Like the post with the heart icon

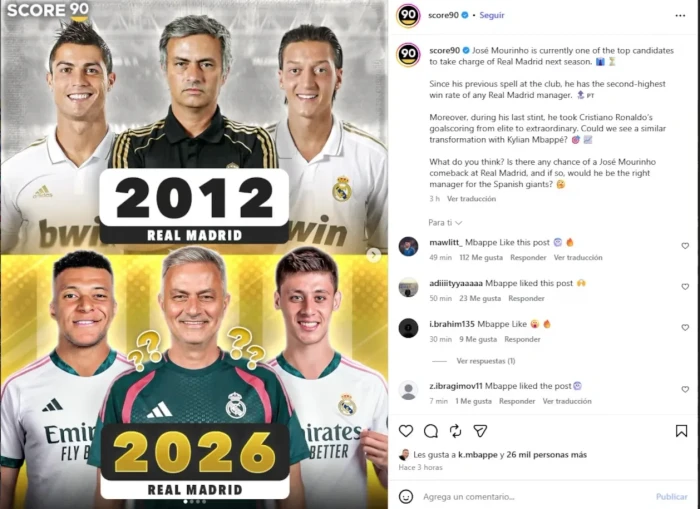pos(405,431)
